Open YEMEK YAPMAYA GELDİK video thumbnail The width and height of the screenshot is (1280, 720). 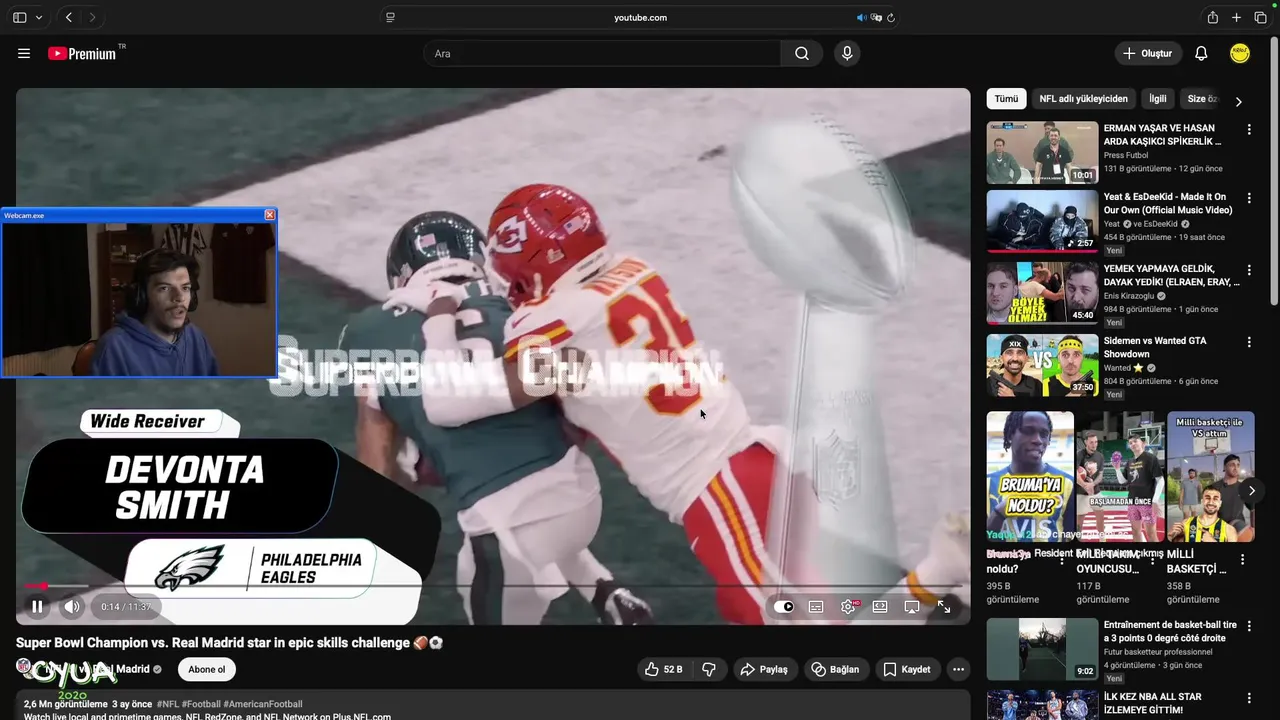pos(1042,293)
